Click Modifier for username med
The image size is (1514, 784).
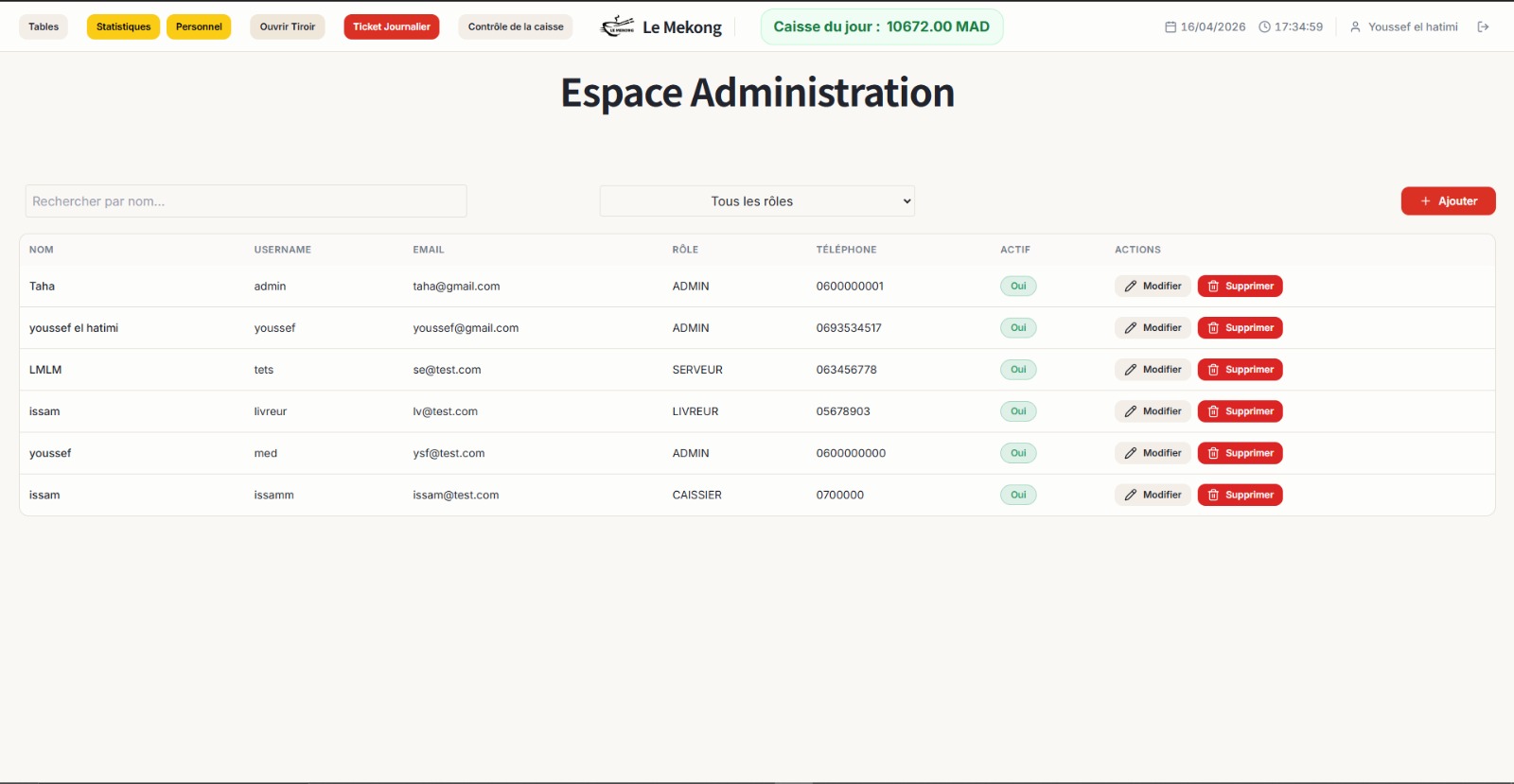click(1153, 453)
